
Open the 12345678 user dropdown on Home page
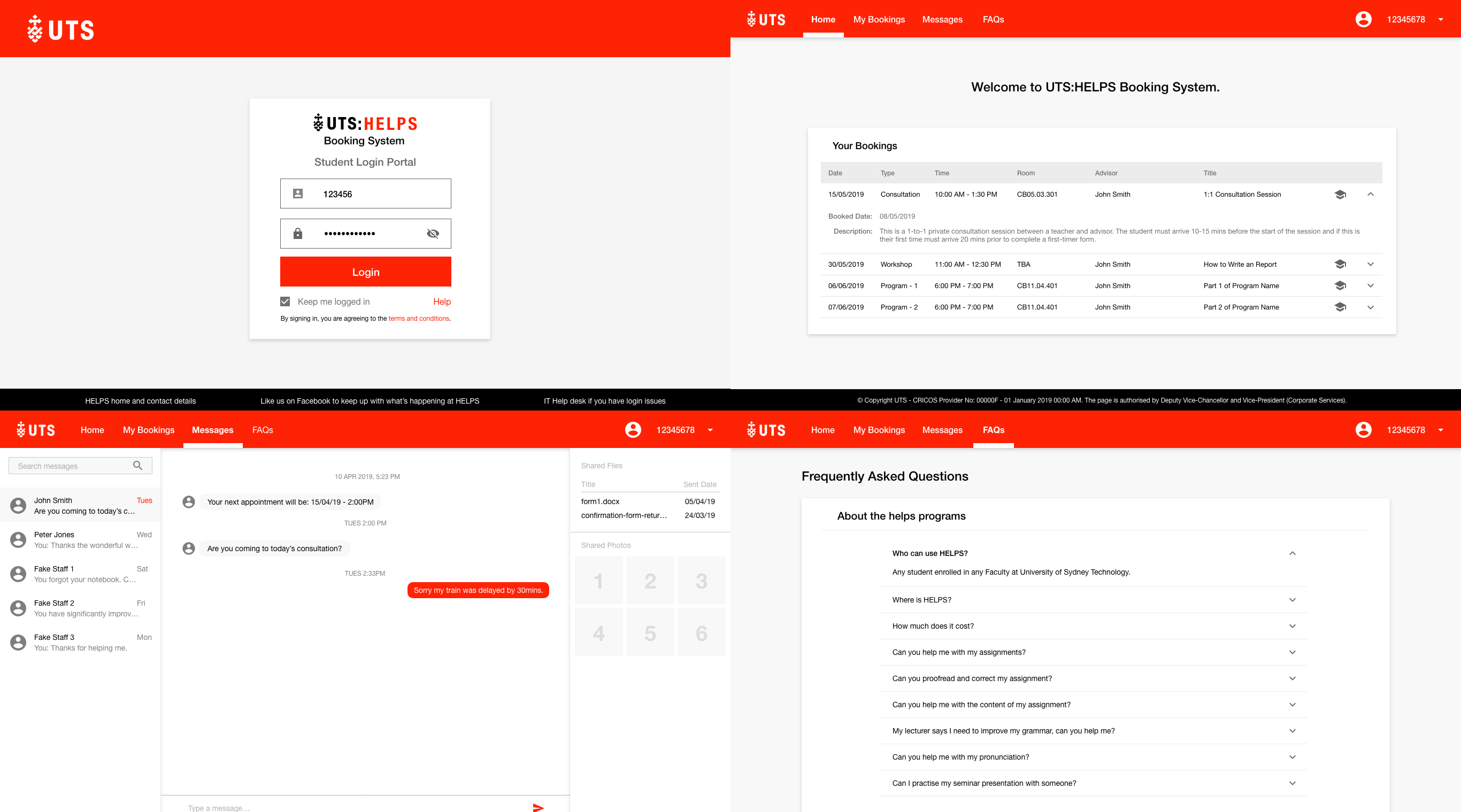click(1415, 19)
